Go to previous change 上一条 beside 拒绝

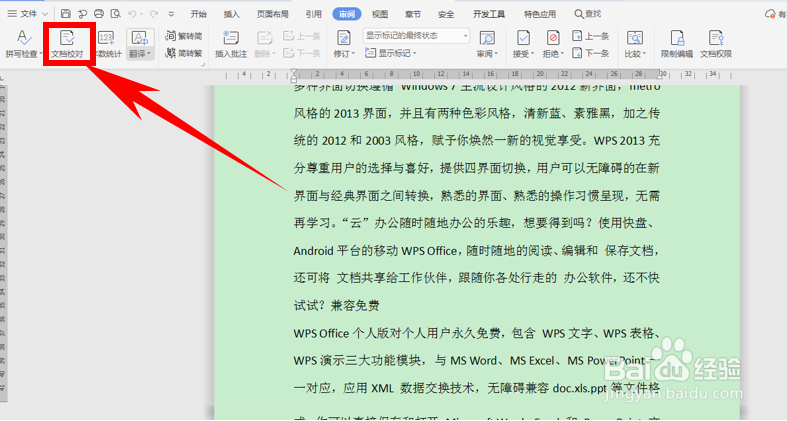click(590, 36)
